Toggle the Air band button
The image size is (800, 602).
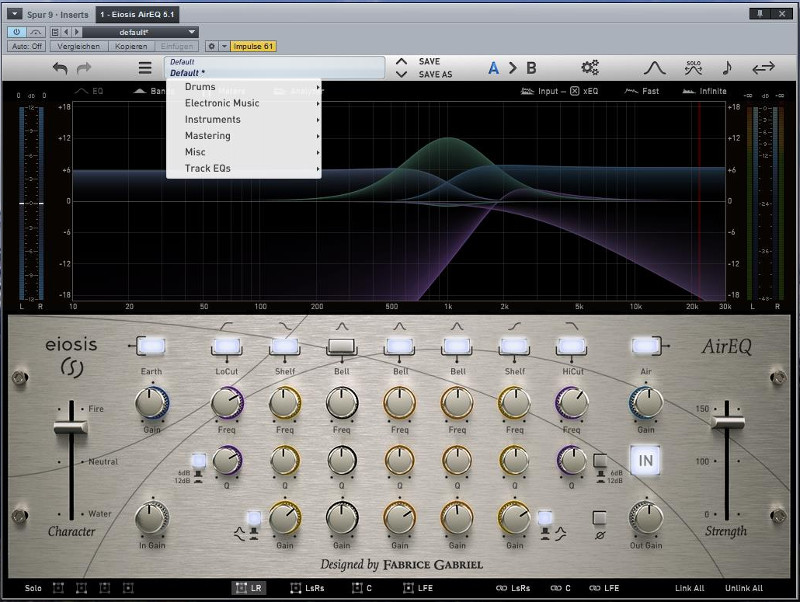646,346
